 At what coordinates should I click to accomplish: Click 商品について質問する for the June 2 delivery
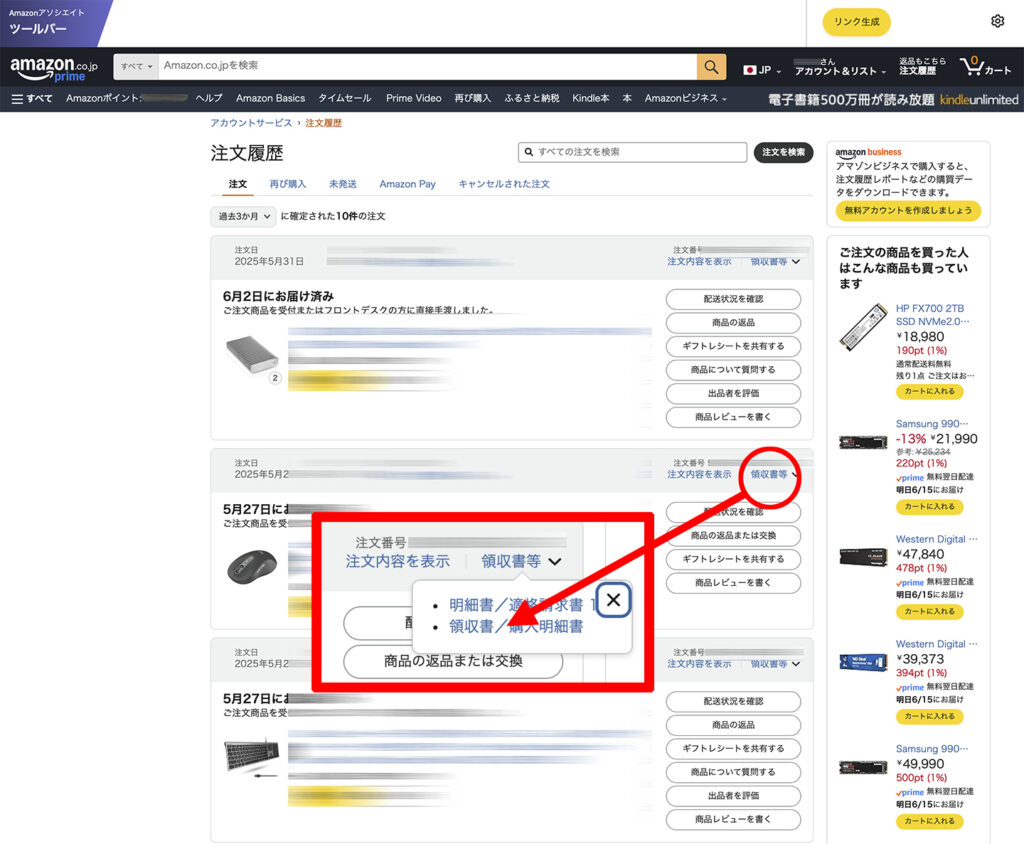click(x=733, y=370)
